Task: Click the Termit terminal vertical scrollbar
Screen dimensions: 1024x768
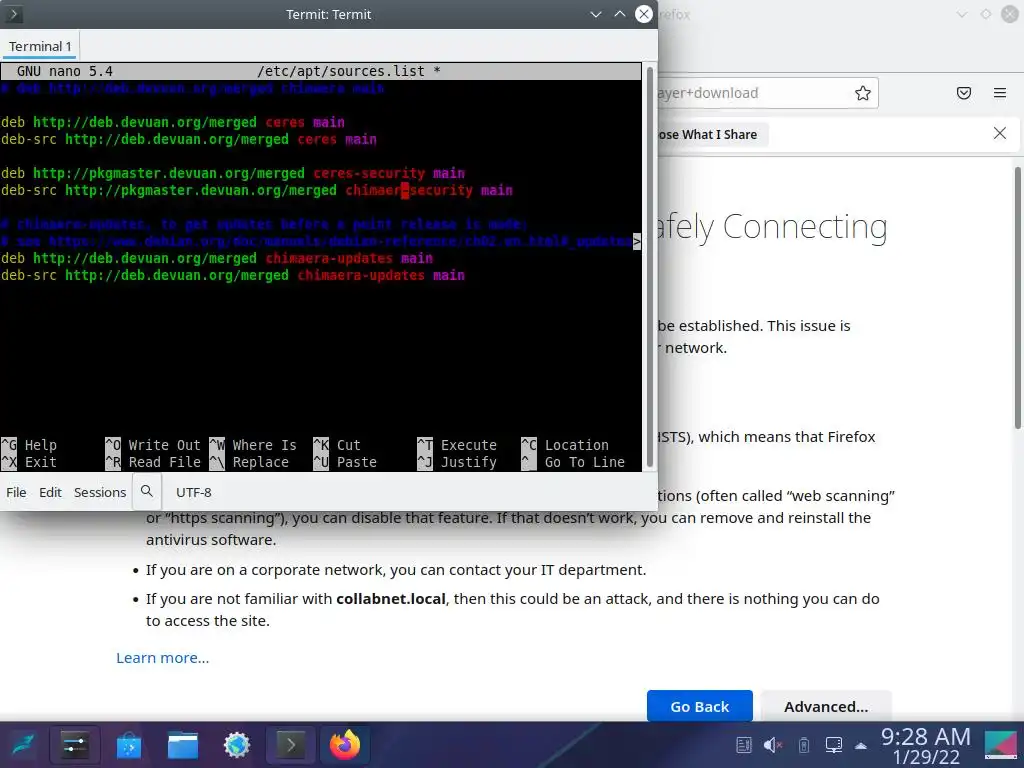Action: (649, 266)
